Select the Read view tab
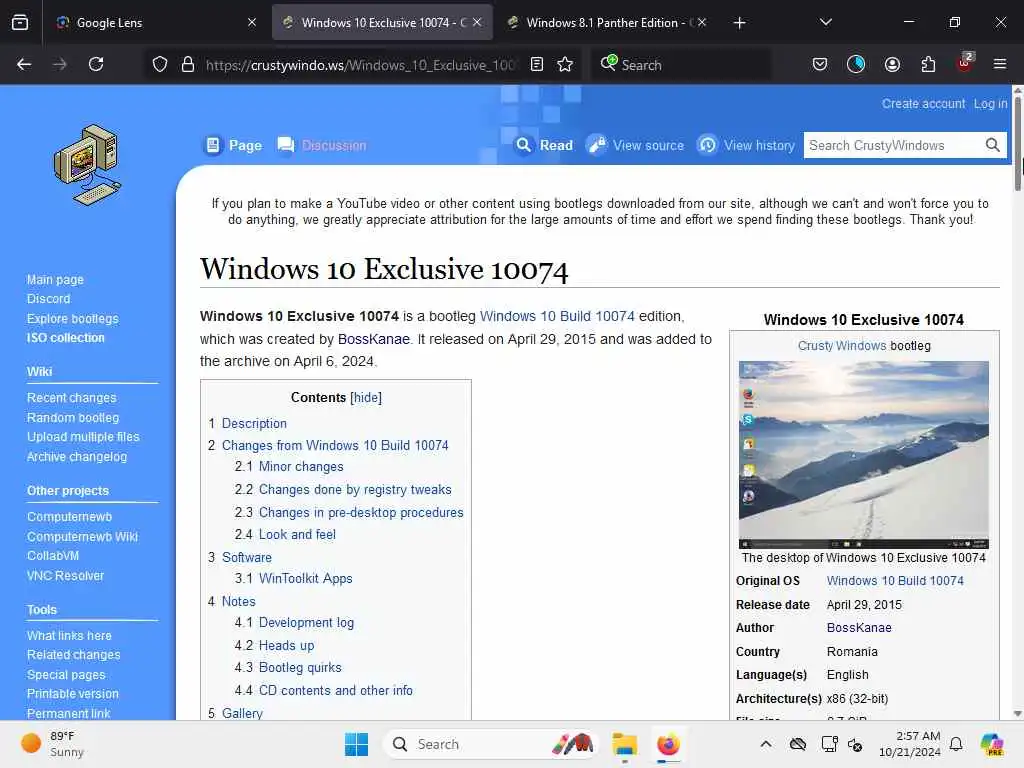This screenshot has width=1024, height=768. (544, 145)
